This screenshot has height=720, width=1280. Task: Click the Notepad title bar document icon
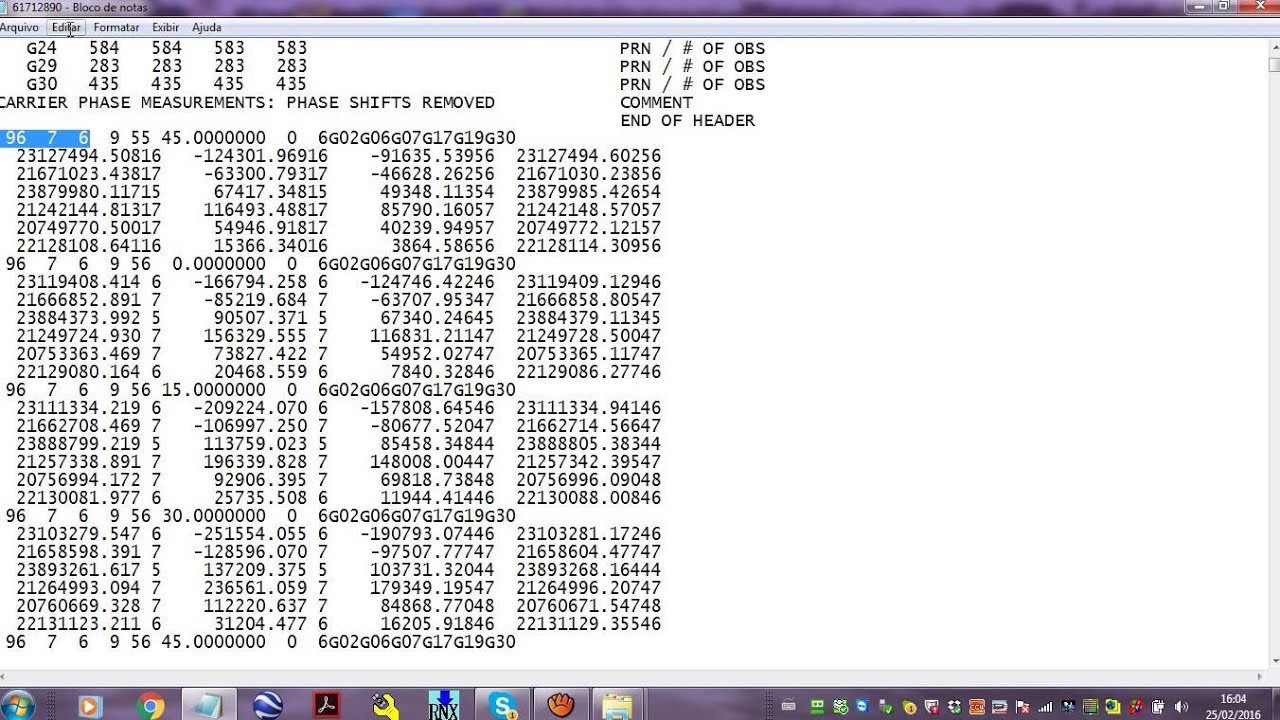pyautogui.click(x=5, y=7)
